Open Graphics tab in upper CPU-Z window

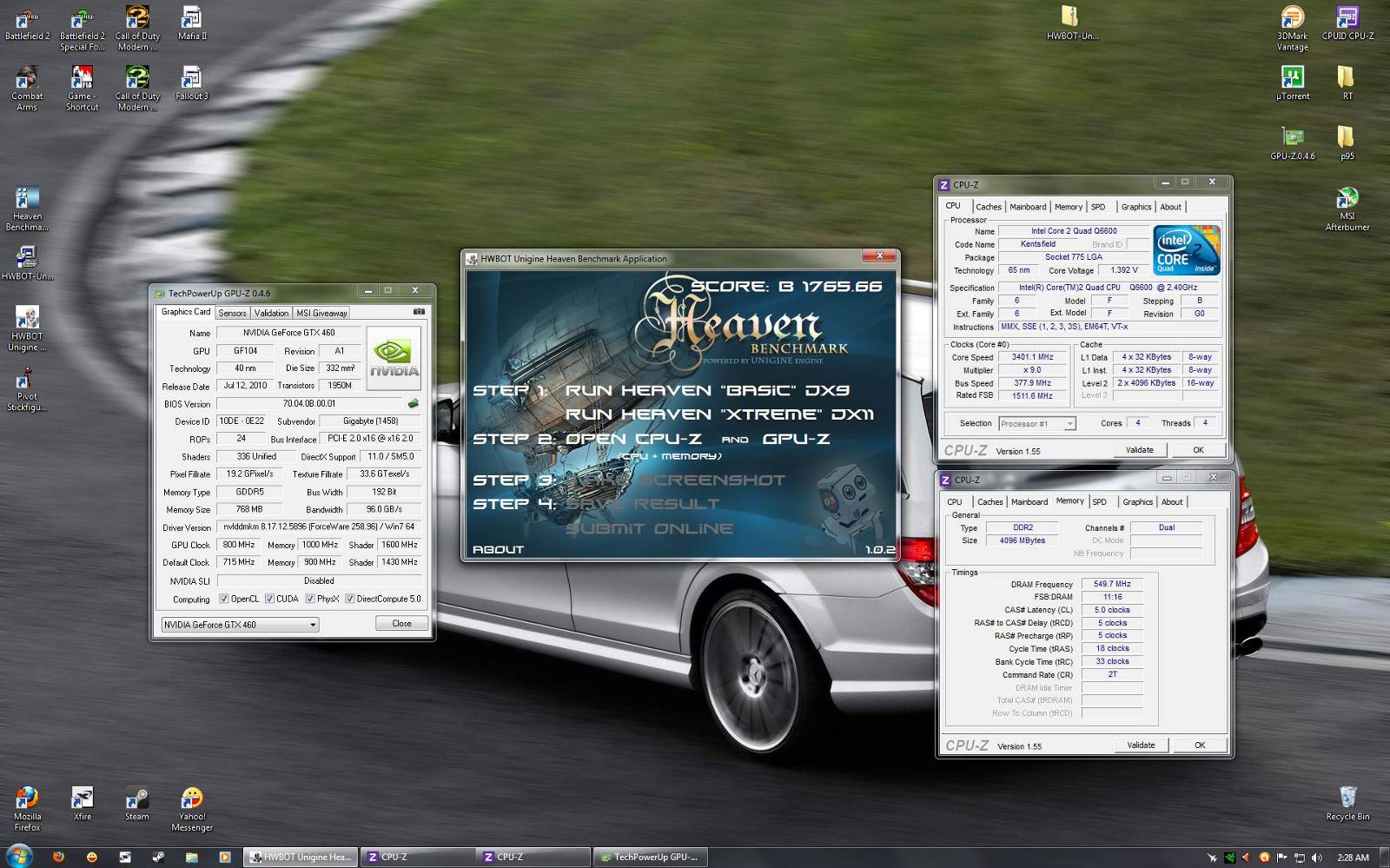pos(1136,207)
